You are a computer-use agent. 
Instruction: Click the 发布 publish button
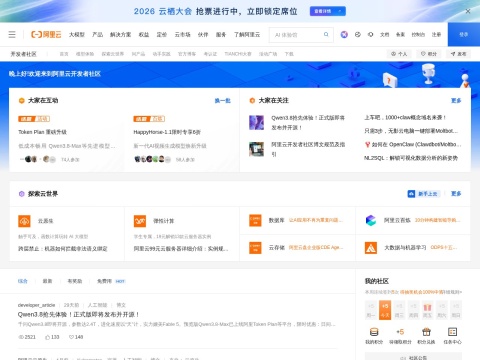458,54
